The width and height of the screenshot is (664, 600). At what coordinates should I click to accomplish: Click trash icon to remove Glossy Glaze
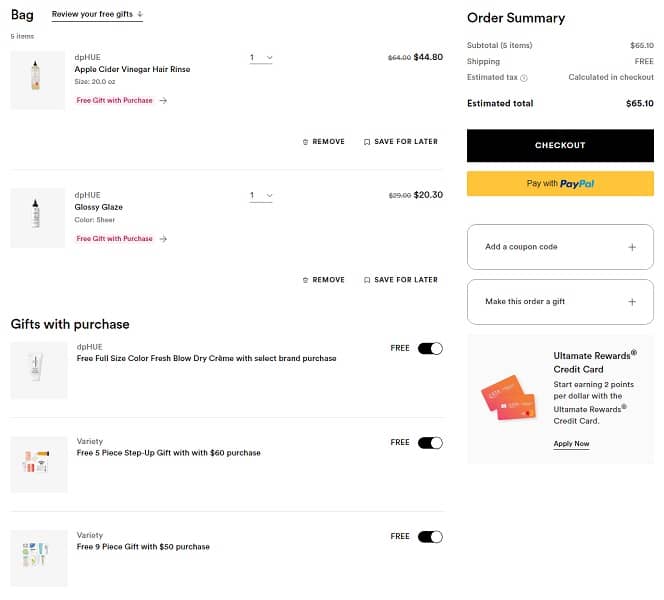tap(305, 280)
